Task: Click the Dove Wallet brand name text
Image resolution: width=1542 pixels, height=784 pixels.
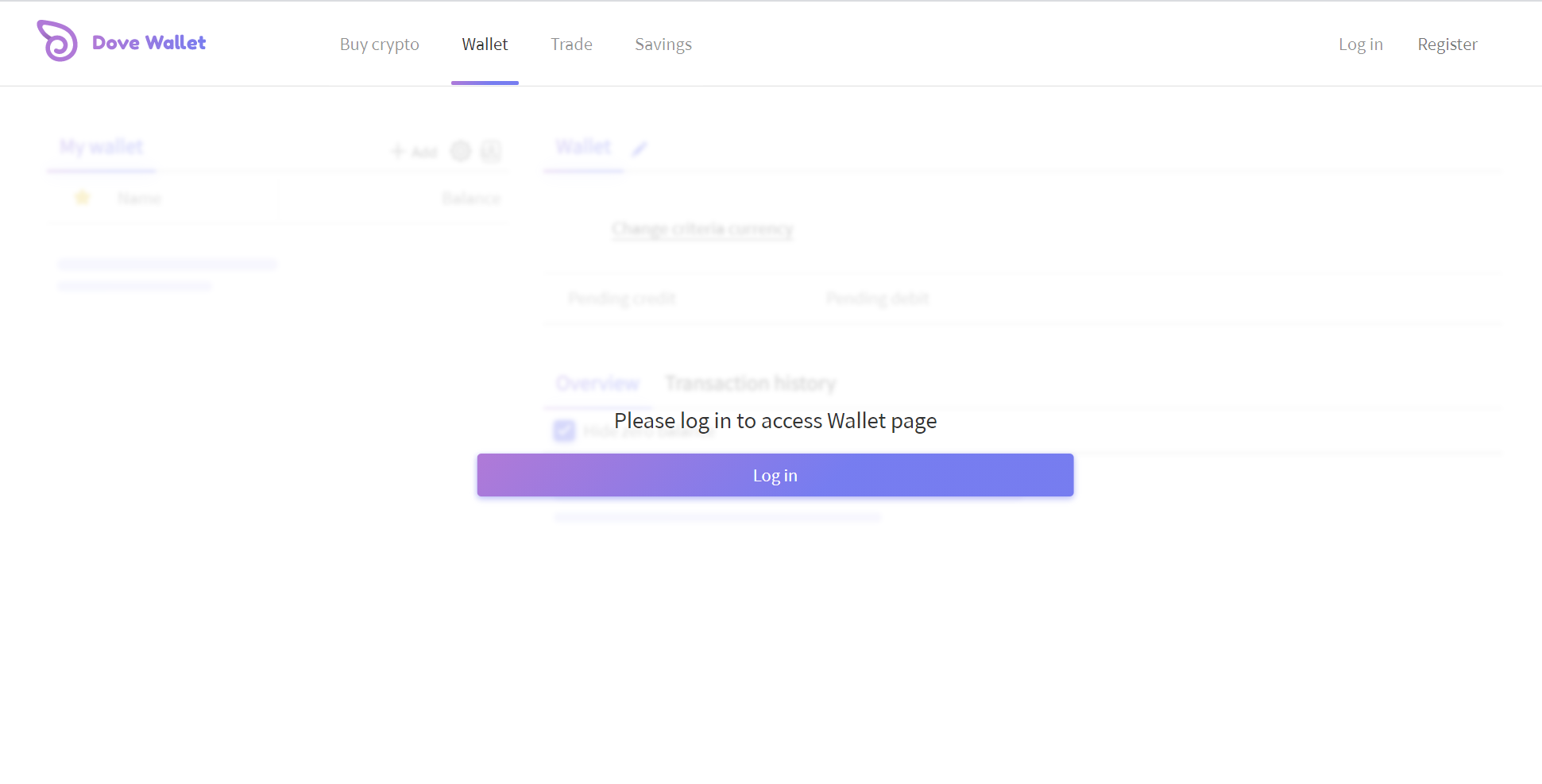Action: (x=149, y=43)
